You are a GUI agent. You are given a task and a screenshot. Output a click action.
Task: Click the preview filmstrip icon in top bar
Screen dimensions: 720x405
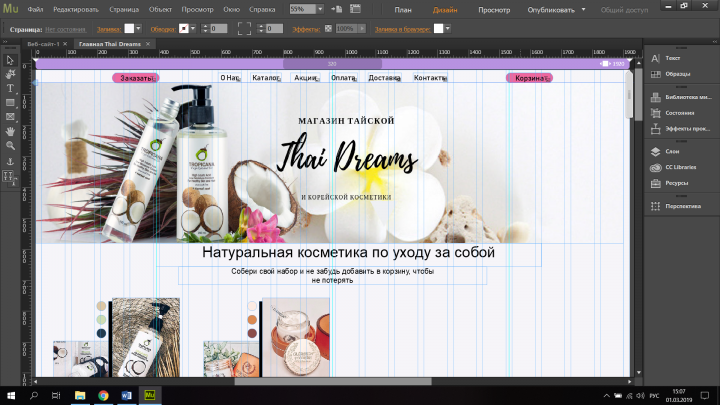click(355, 9)
